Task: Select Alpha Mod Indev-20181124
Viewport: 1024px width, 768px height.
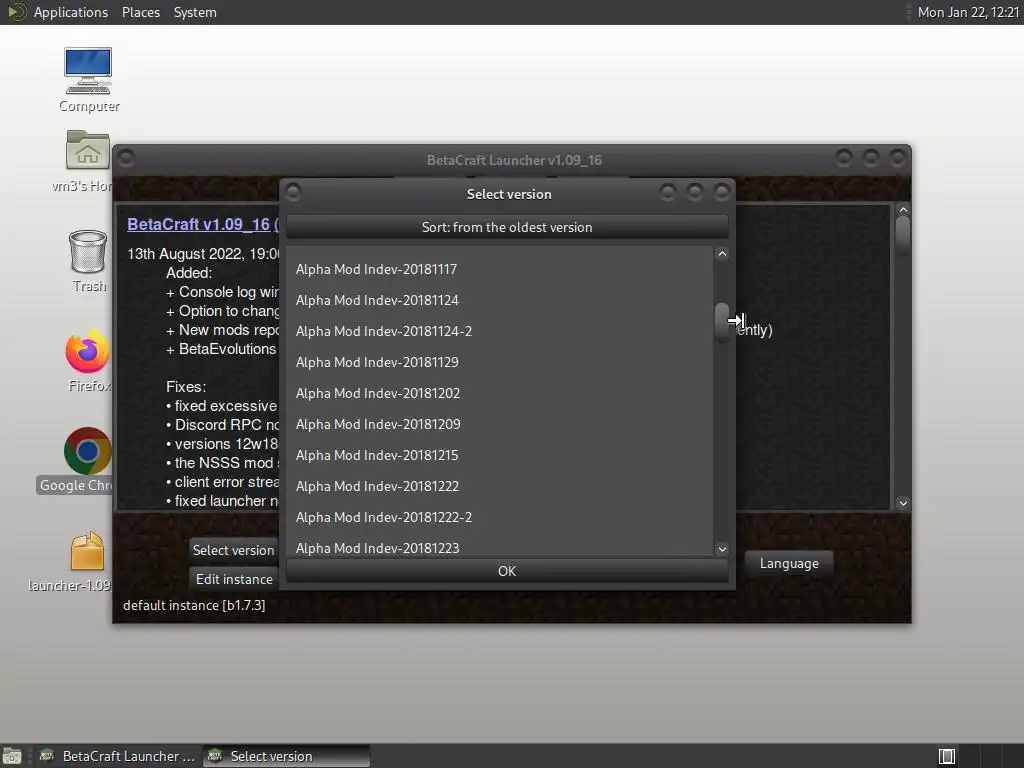Action: pos(500,300)
